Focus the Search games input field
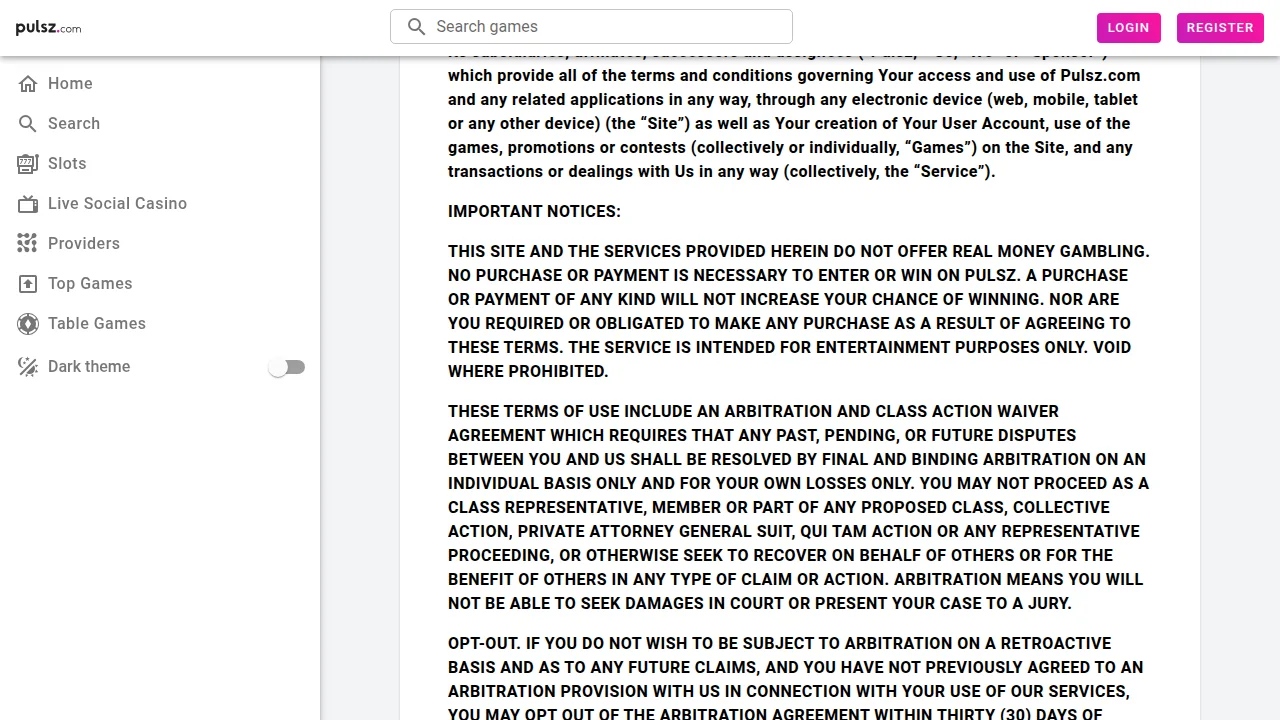The width and height of the screenshot is (1280, 720). (x=591, y=27)
